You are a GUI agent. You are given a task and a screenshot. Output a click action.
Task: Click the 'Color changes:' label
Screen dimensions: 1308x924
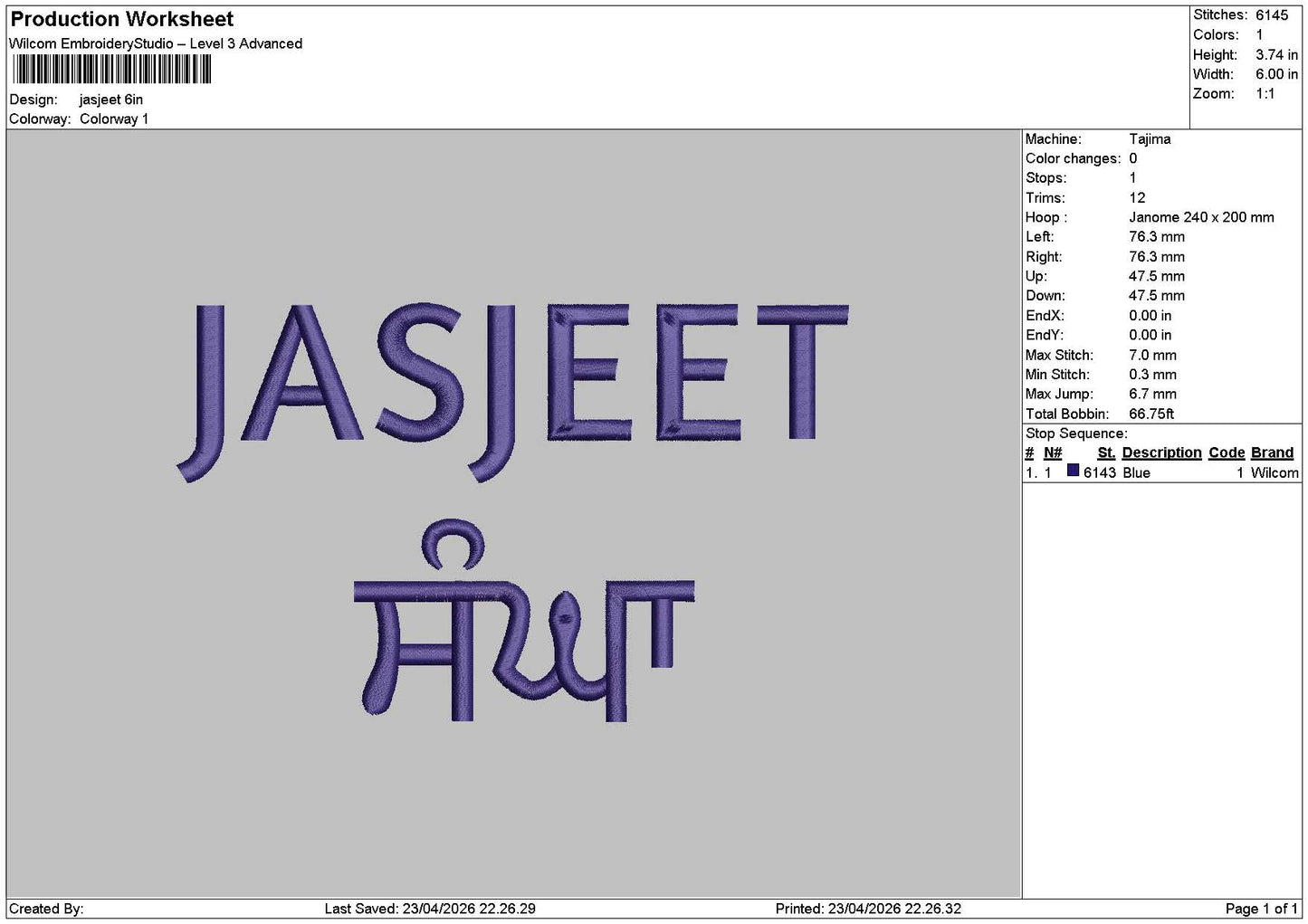pyautogui.click(x=1073, y=158)
